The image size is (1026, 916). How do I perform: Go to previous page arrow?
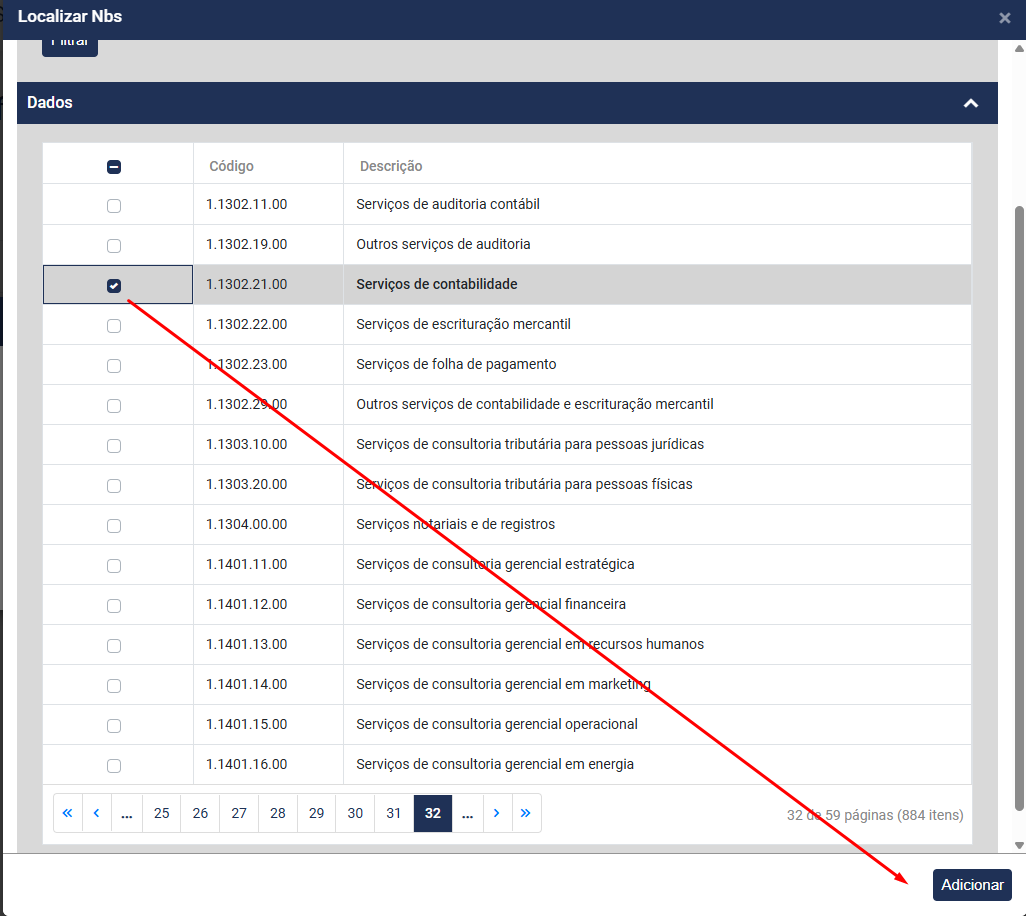(97, 813)
